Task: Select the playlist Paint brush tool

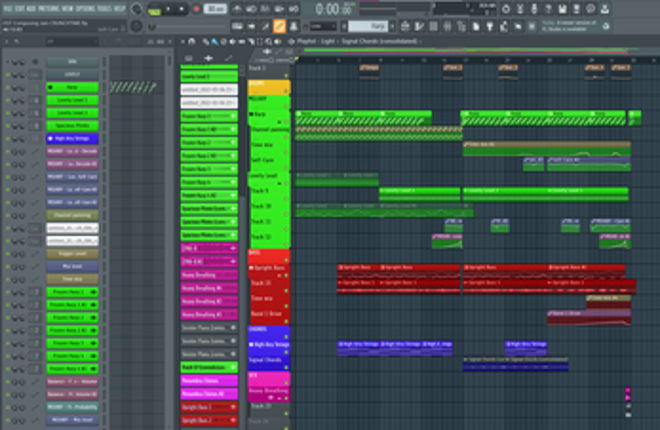Action: click(x=215, y=41)
